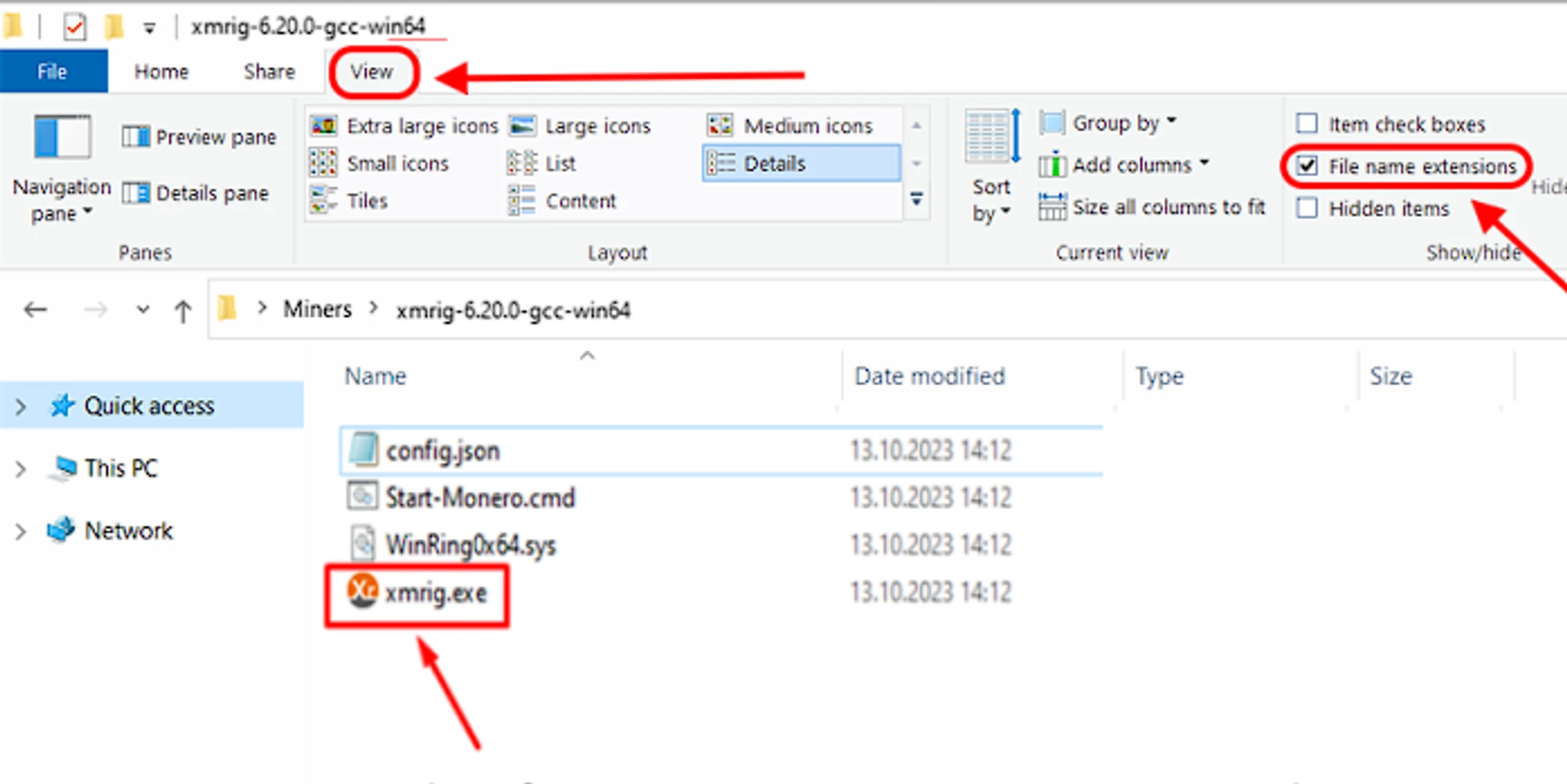Click Miners in the address path

[x=317, y=310]
